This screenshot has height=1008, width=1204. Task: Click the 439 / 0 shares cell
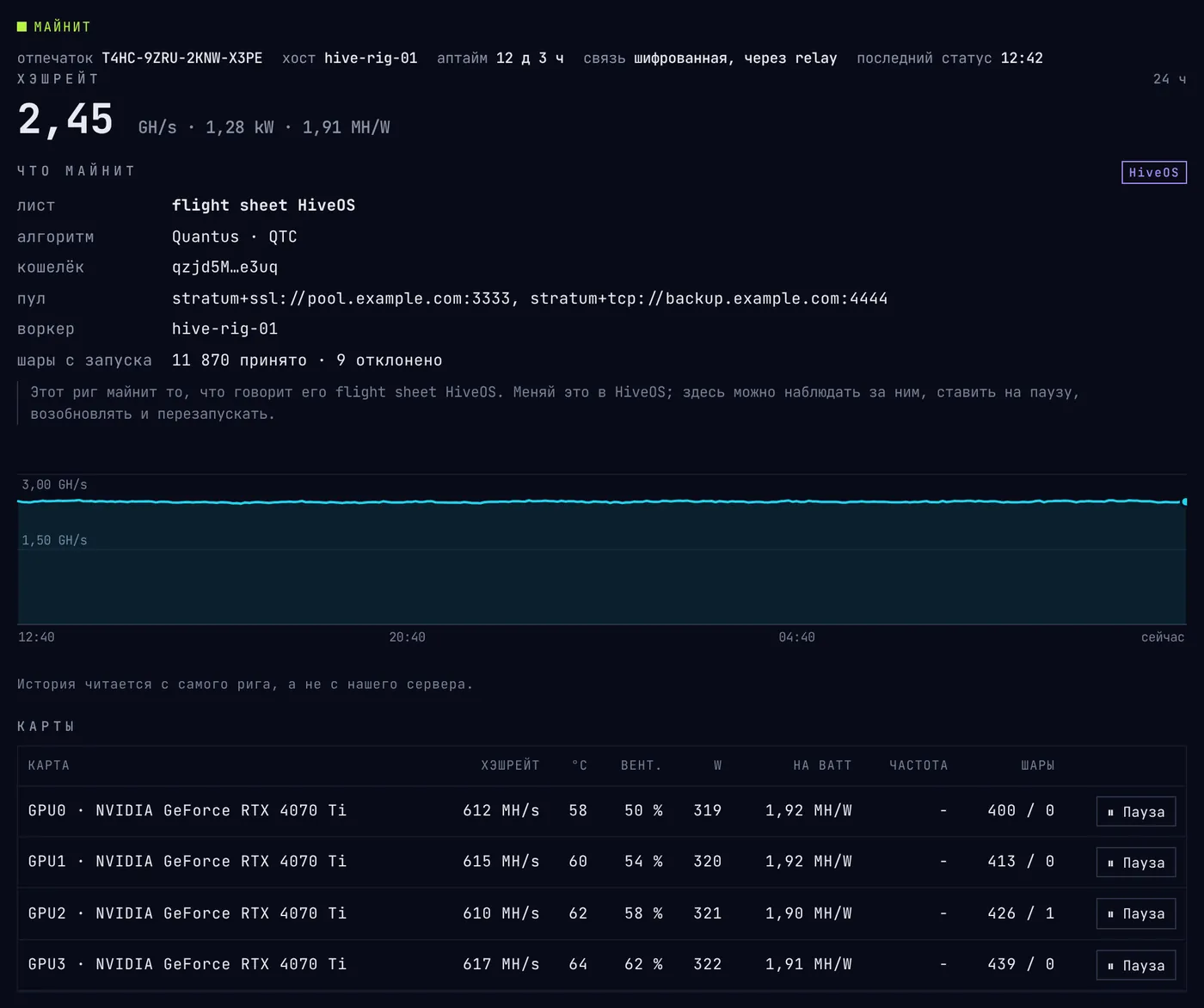pyautogui.click(x=1021, y=964)
